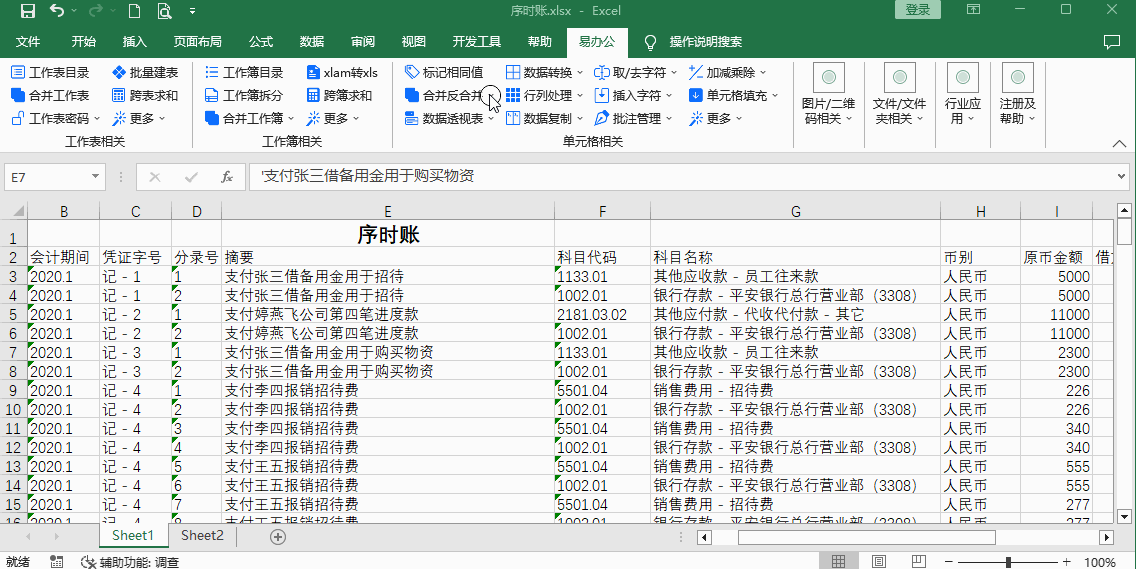
Task: Switch to Page Layout view in status bar
Action: 878,562
